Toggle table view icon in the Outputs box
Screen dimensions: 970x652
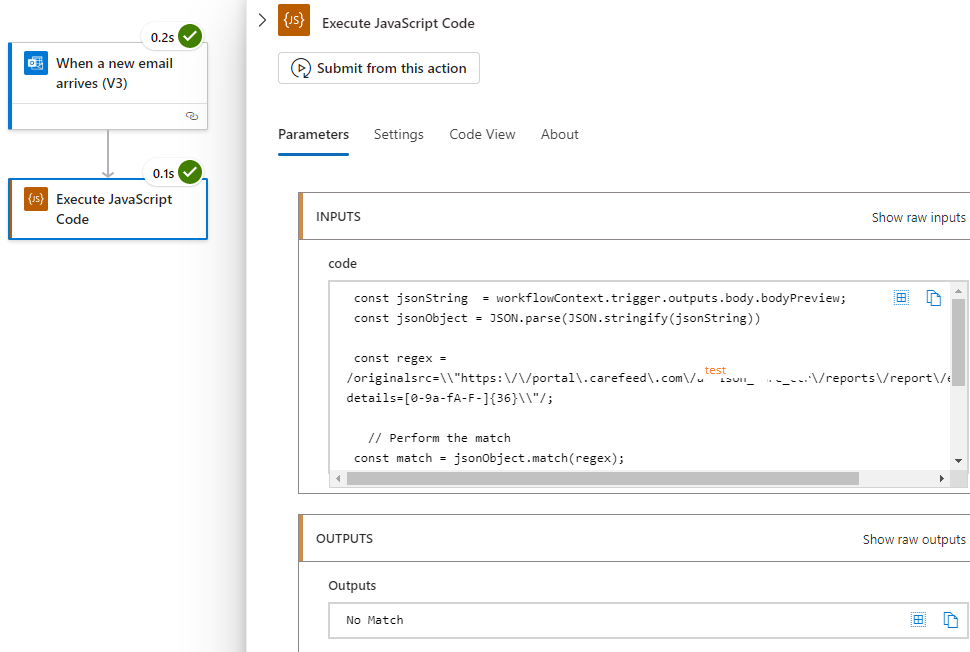[919, 619]
